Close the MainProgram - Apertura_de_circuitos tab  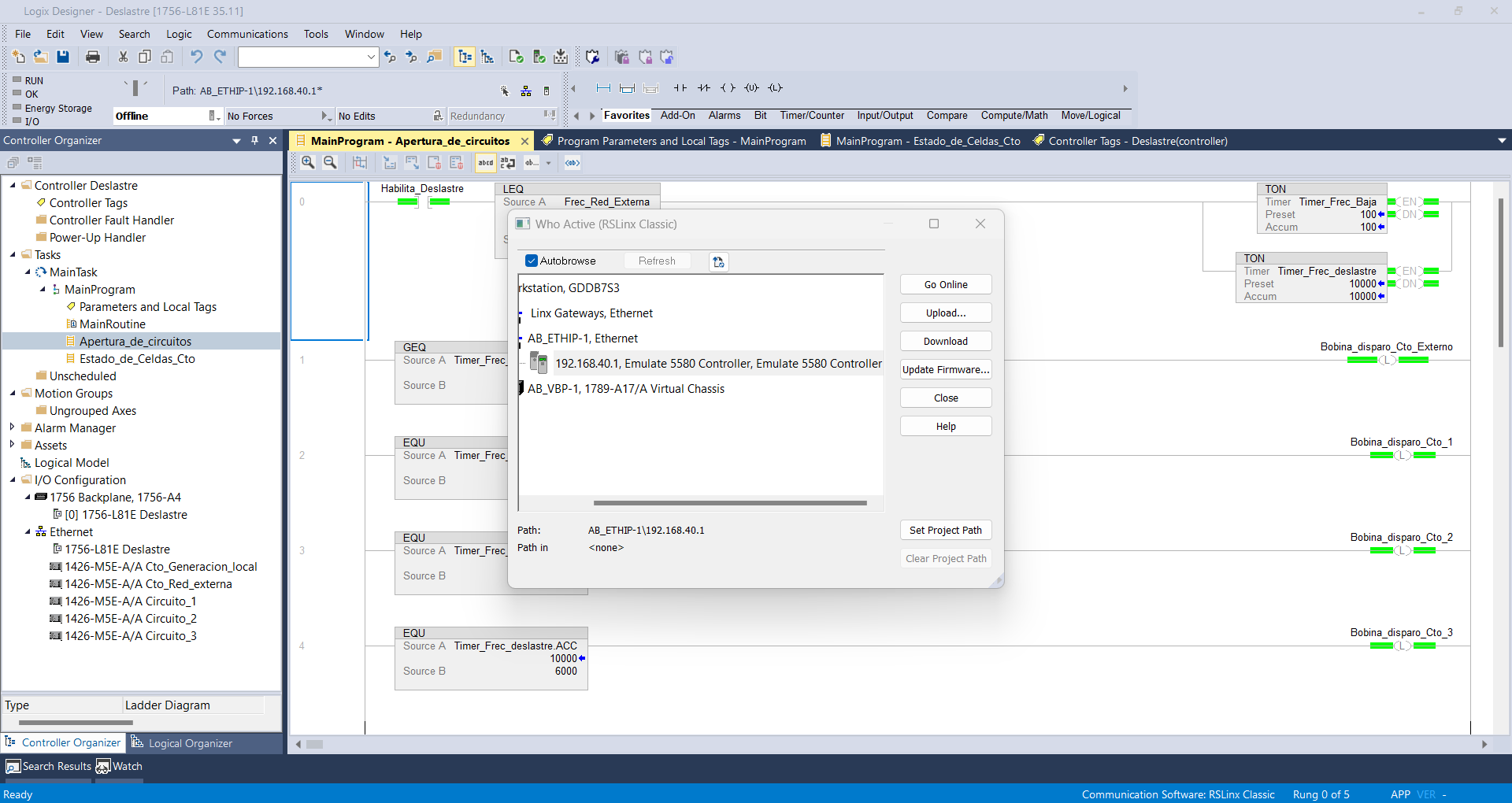tap(524, 141)
